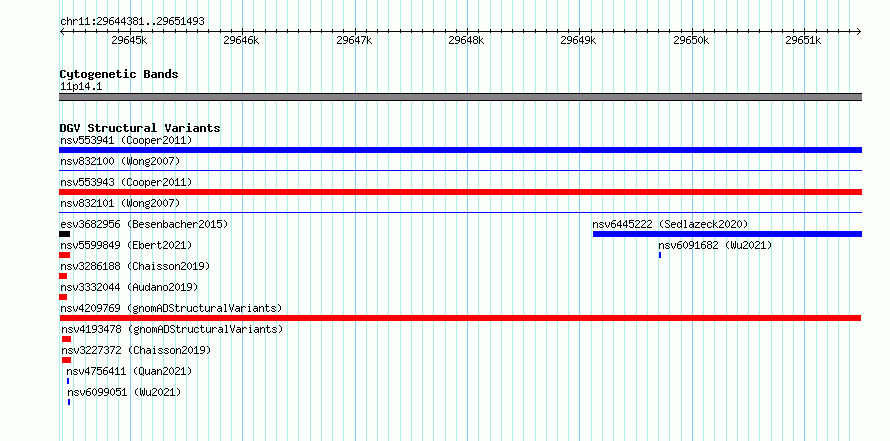
Task: Select the red block under nsv5599849
Action: tap(64, 255)
